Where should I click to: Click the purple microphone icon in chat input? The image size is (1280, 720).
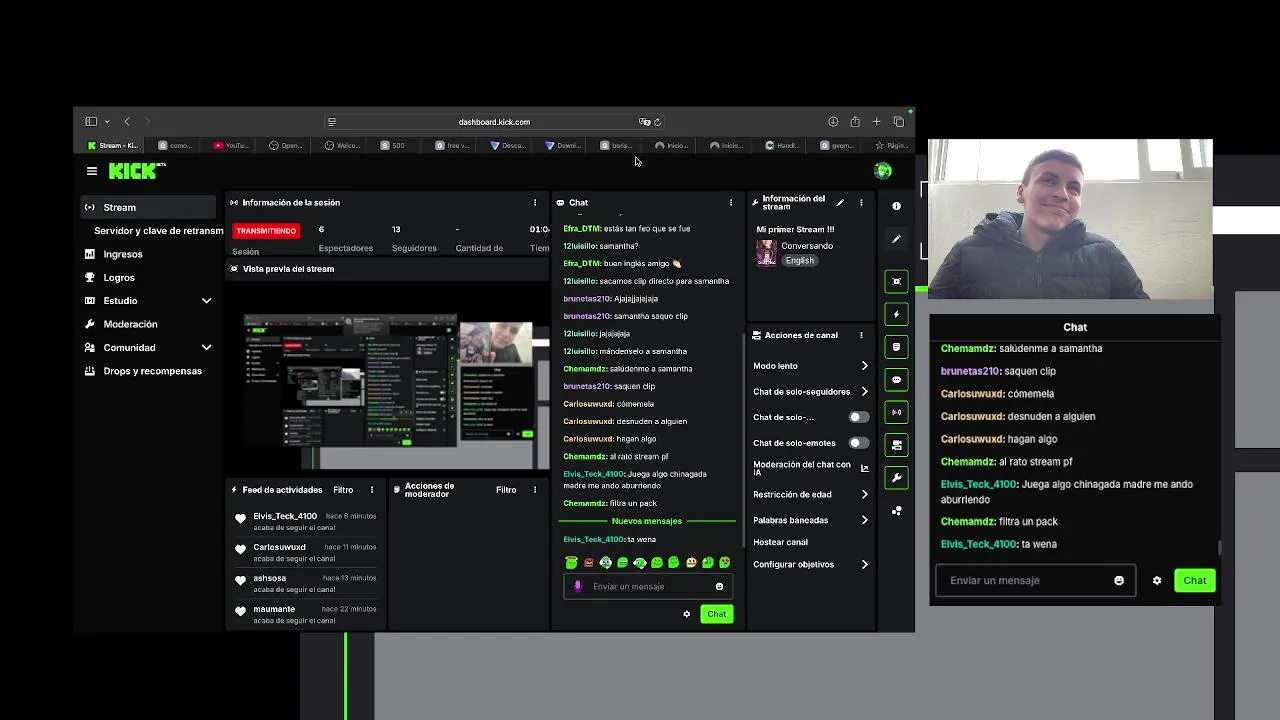click(x=577, y=587)
